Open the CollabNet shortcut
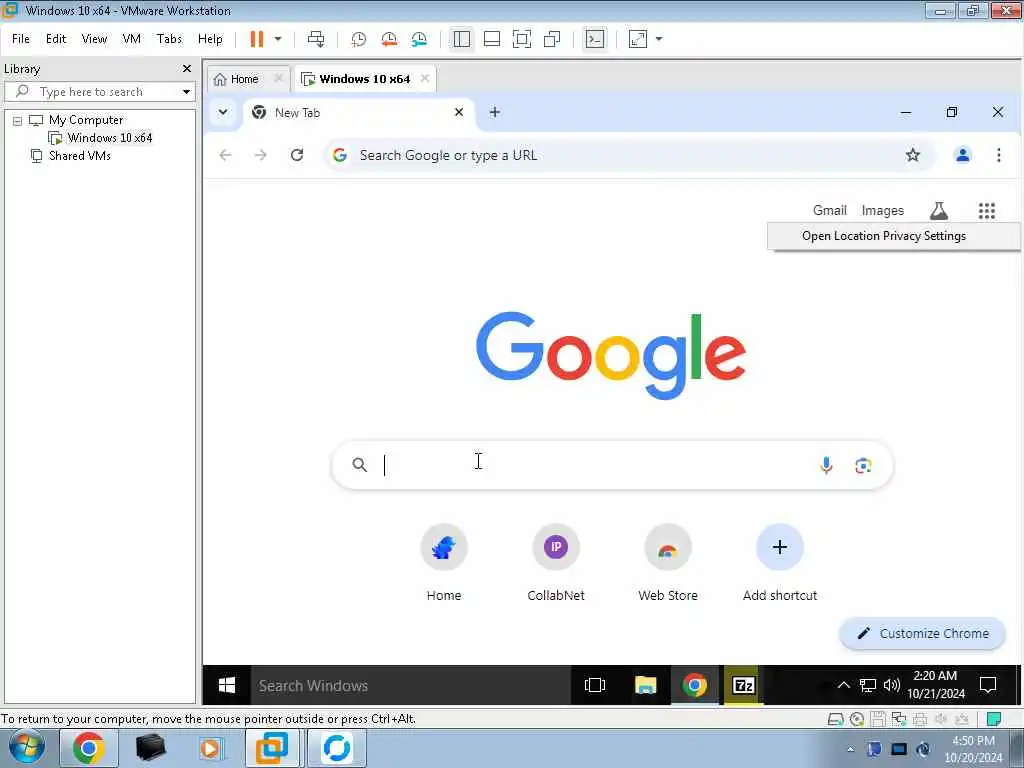This screenshot has height=768, width=1024. pos(556,562)
